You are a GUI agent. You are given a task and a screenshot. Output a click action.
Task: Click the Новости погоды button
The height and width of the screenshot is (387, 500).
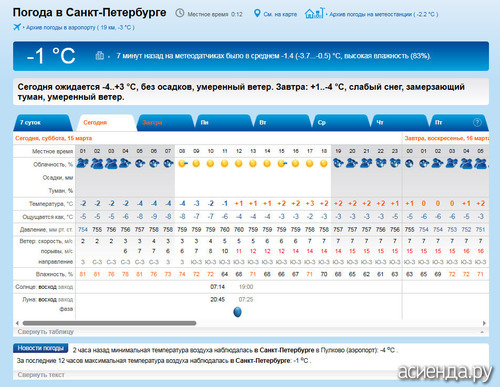coord(40,348)
